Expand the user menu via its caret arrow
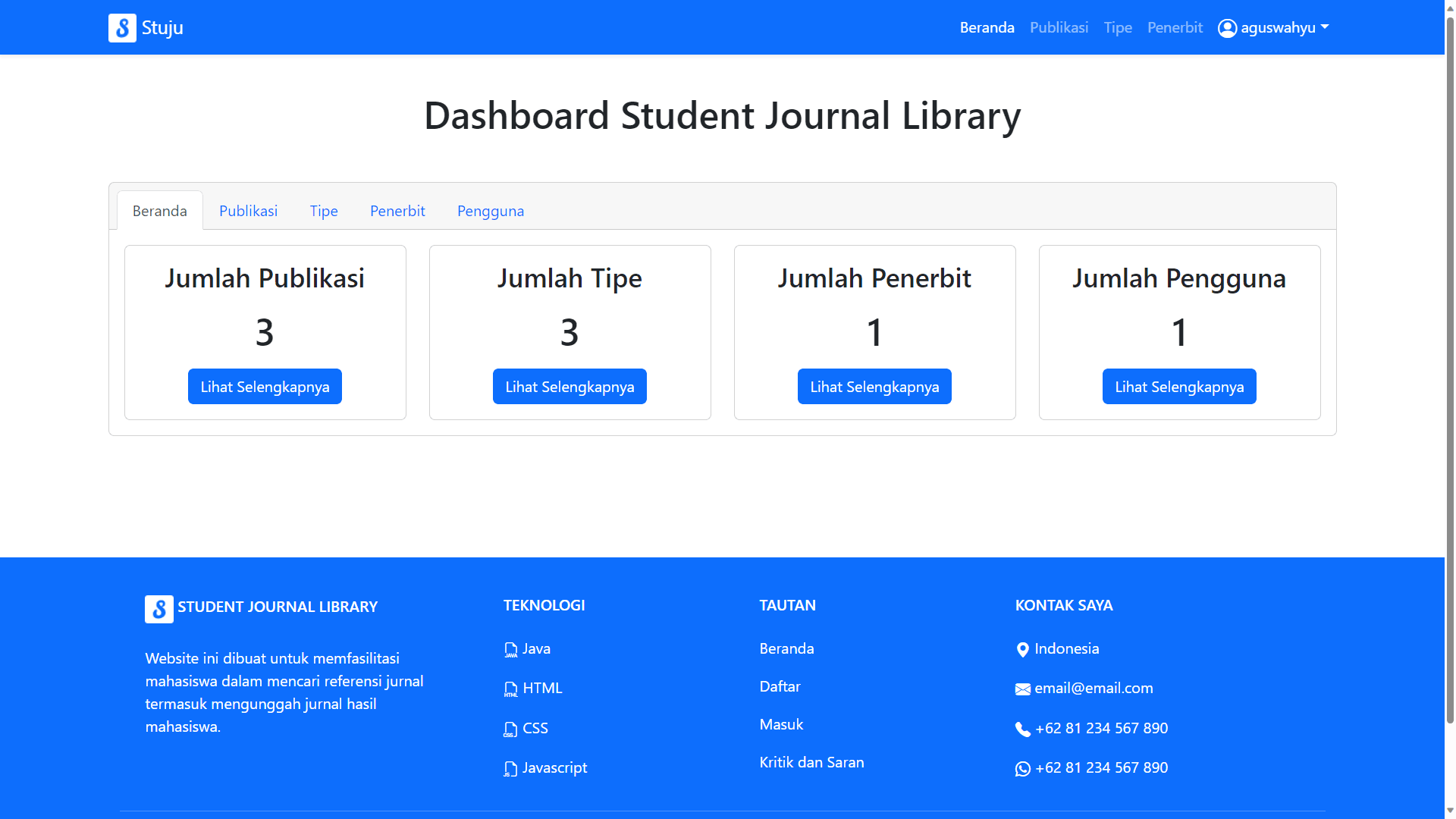 point(1326,27)
